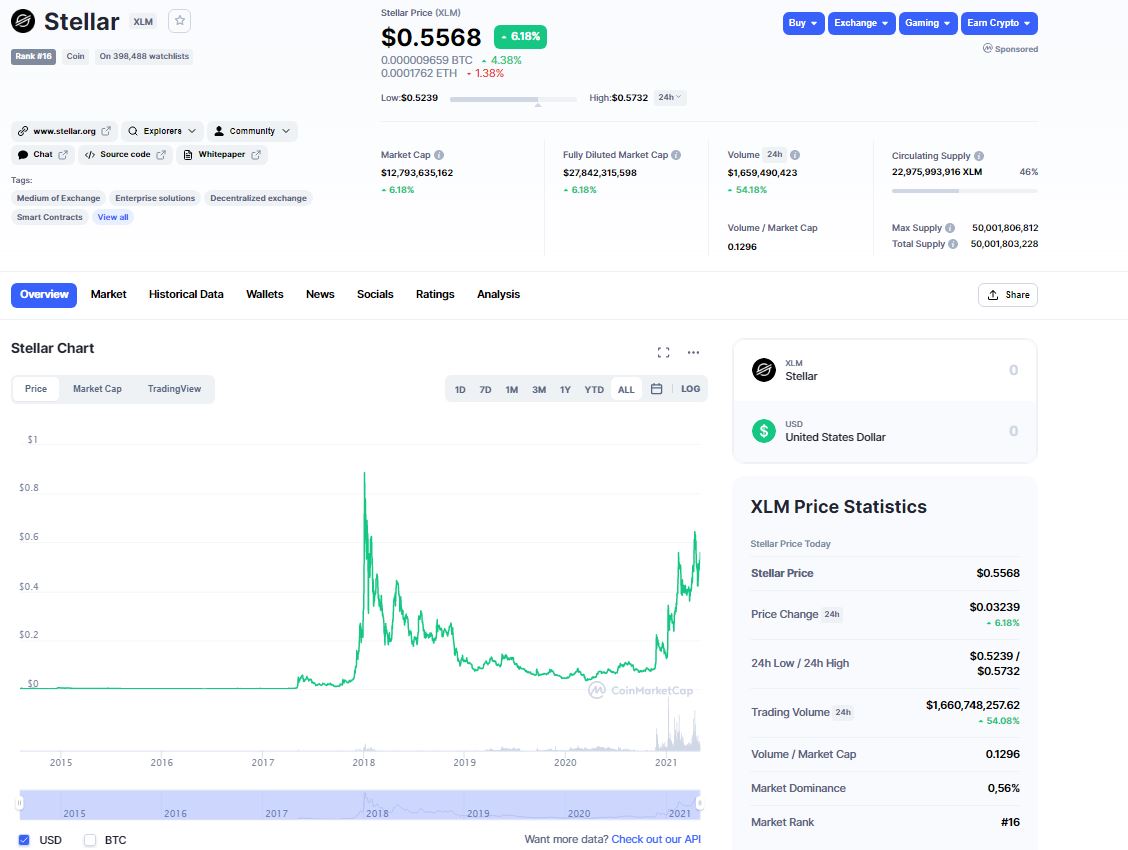This screenshot has width=1128, height=850.
Task: Click the Enterprise solutions tag
Action: pos(155,198)
